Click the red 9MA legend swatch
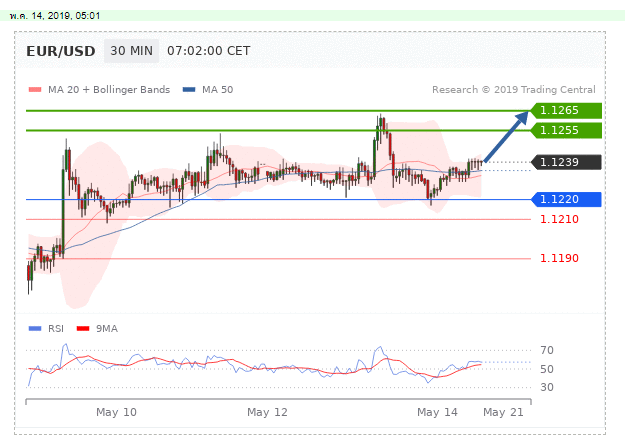This screenshot has height=446, width=625. (83, 329)
